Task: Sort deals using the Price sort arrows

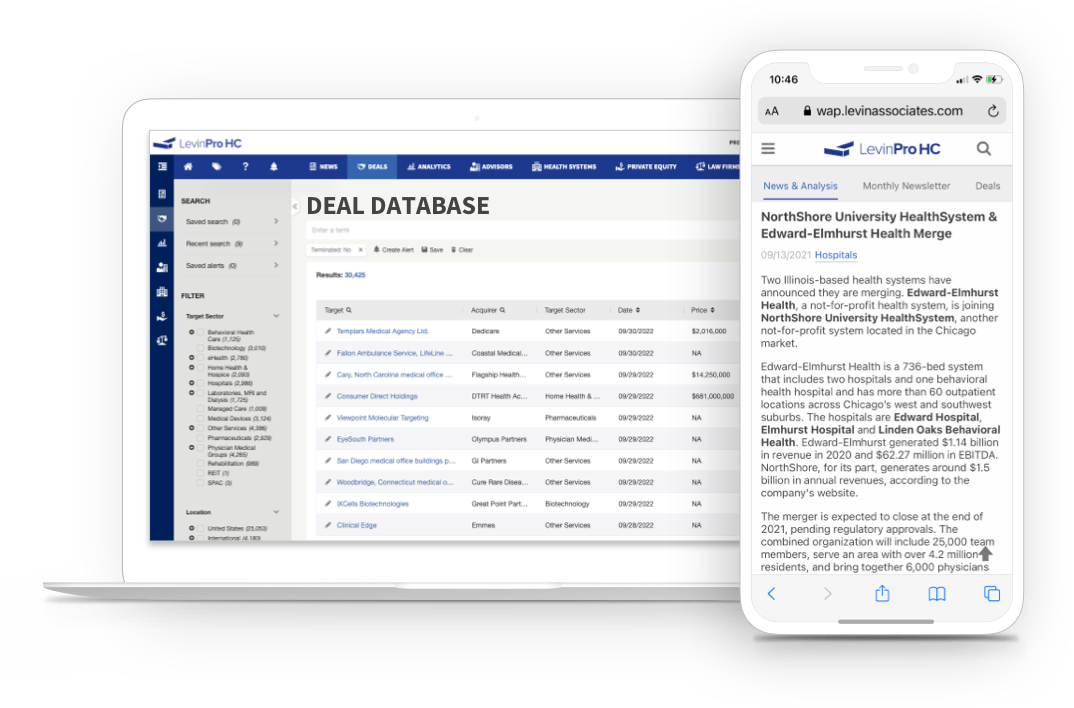Action: [x=712, y=310]
